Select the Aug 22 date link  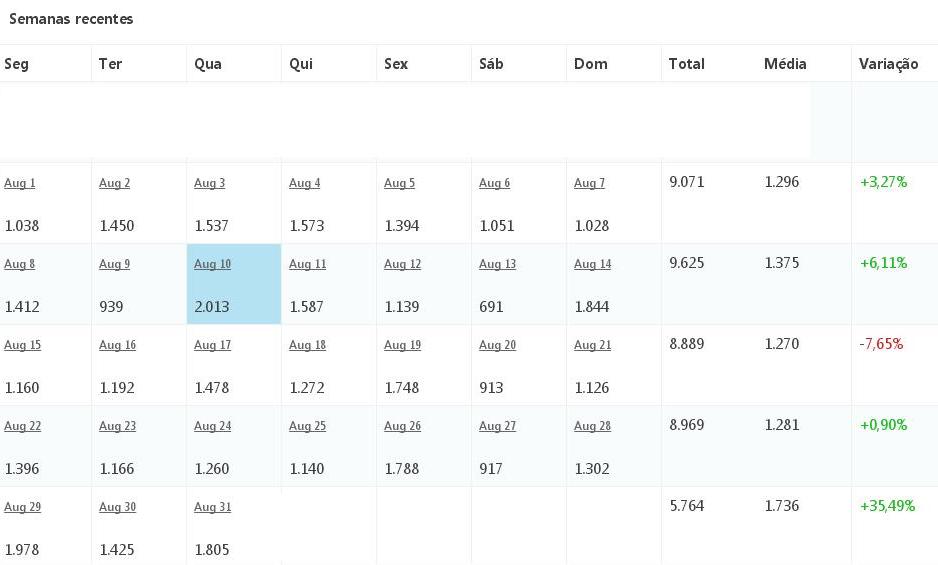[23, 426]
